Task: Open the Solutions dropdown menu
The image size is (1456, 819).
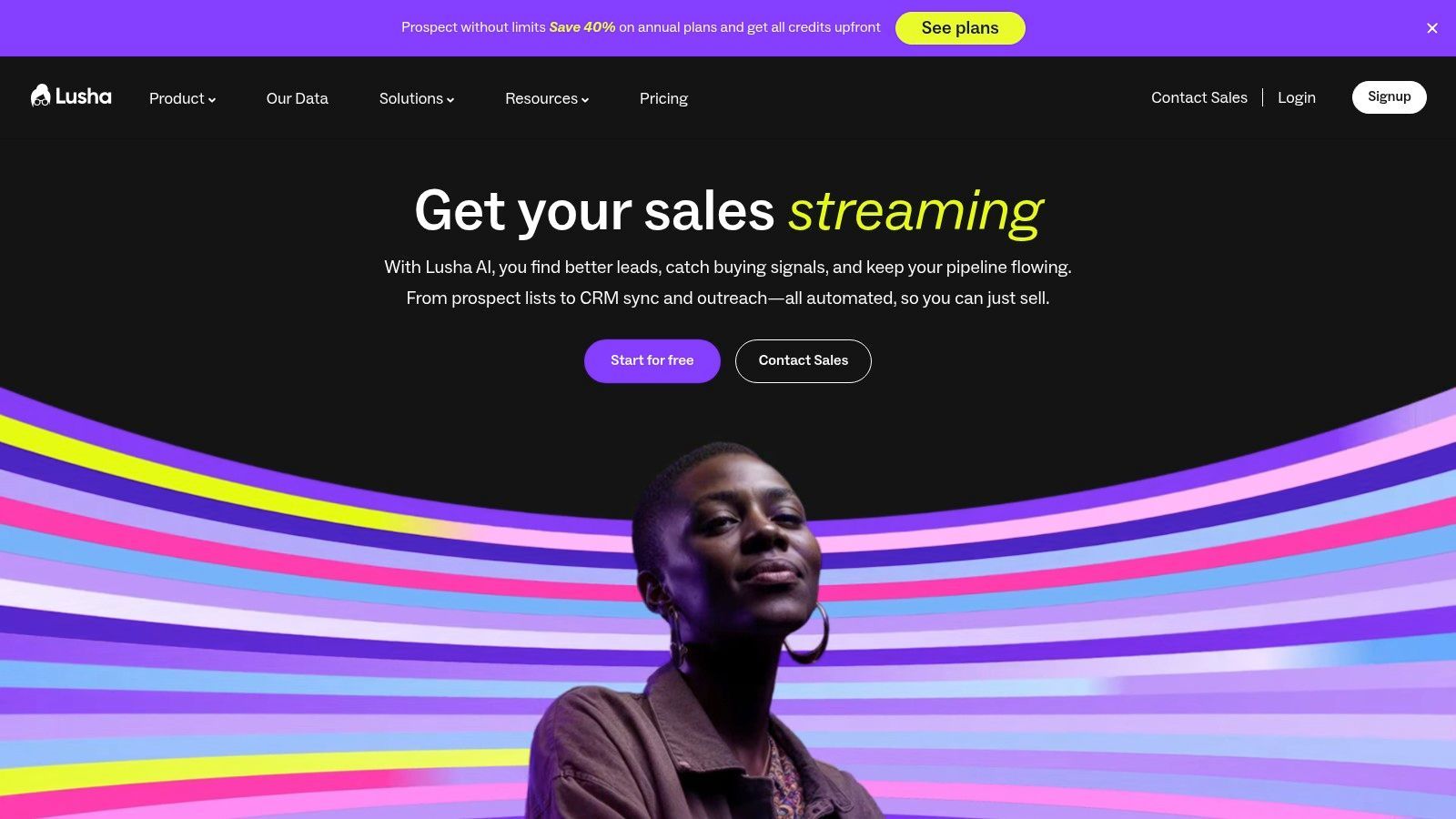Action: point(417,98)
